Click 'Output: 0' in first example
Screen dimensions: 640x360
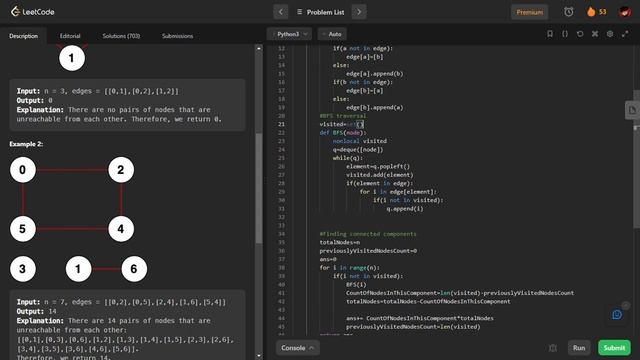pos(35,100)
